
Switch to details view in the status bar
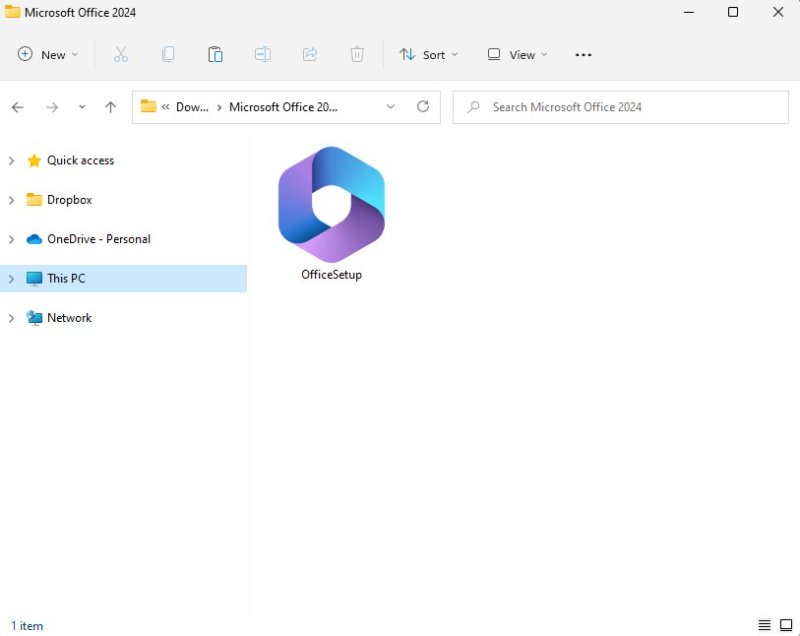[x=765, y=625]
